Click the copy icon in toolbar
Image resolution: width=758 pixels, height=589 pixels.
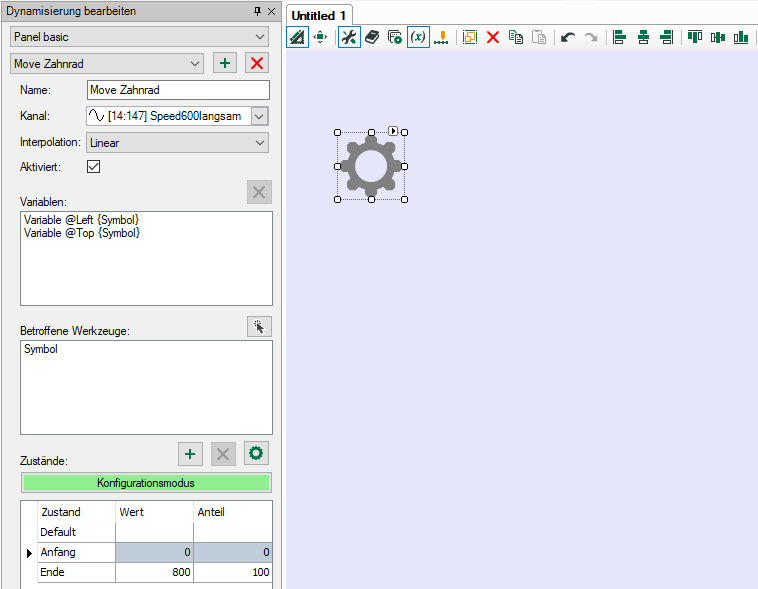516,37
